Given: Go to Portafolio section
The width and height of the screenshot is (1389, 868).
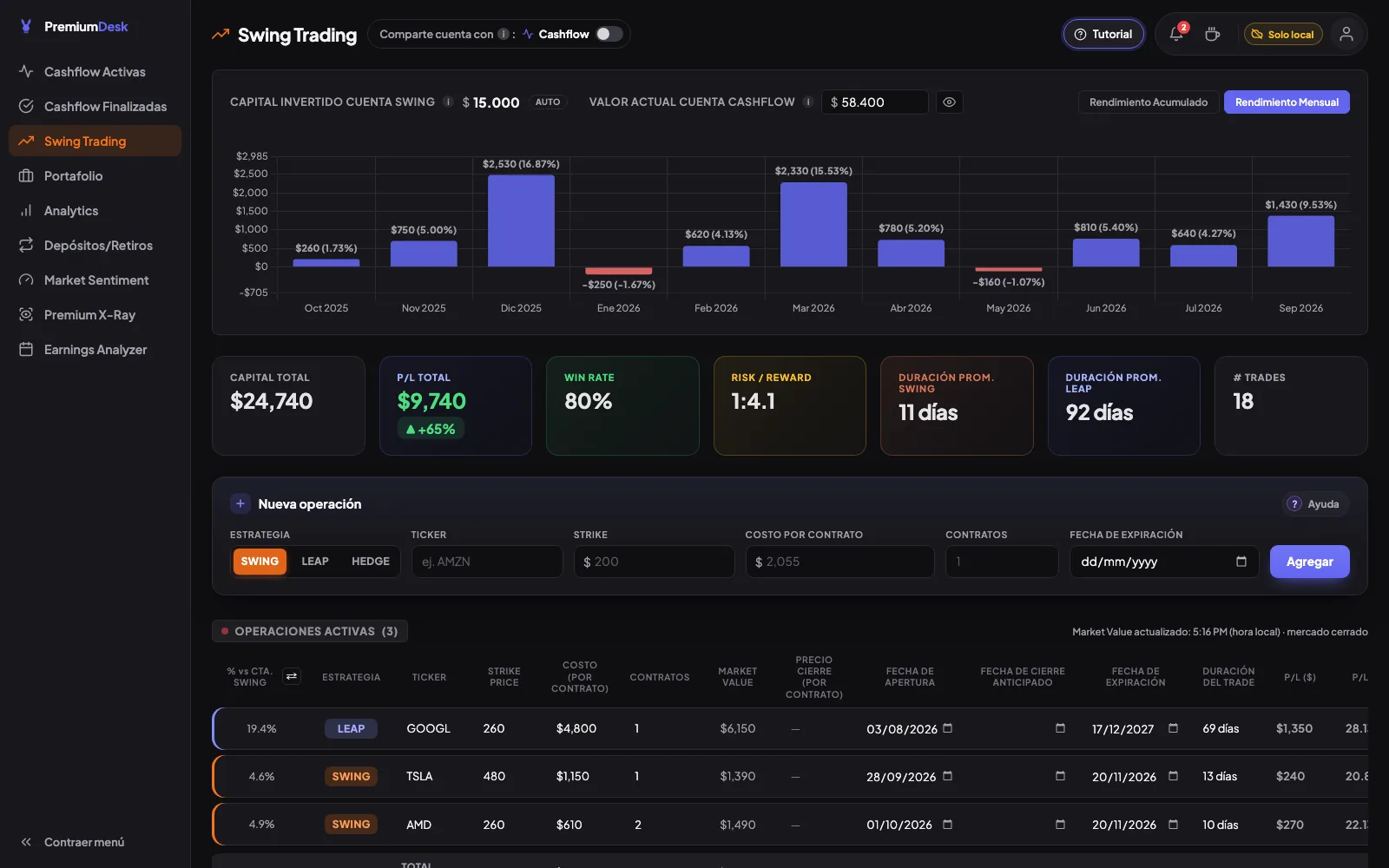Looking at the screenshot, I should (x=95, y=175).
